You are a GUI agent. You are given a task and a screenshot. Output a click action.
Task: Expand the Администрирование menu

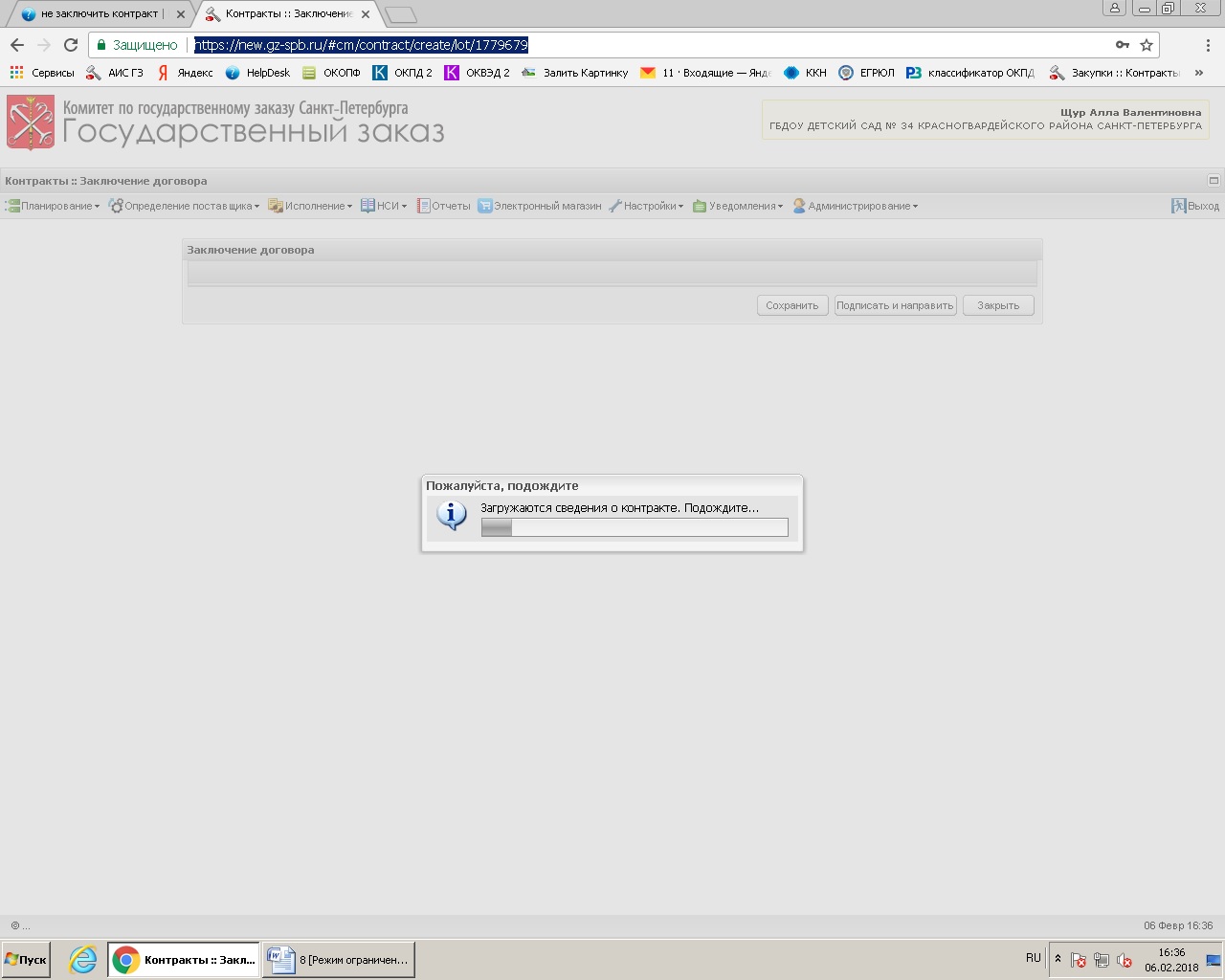tap(855, 206)
